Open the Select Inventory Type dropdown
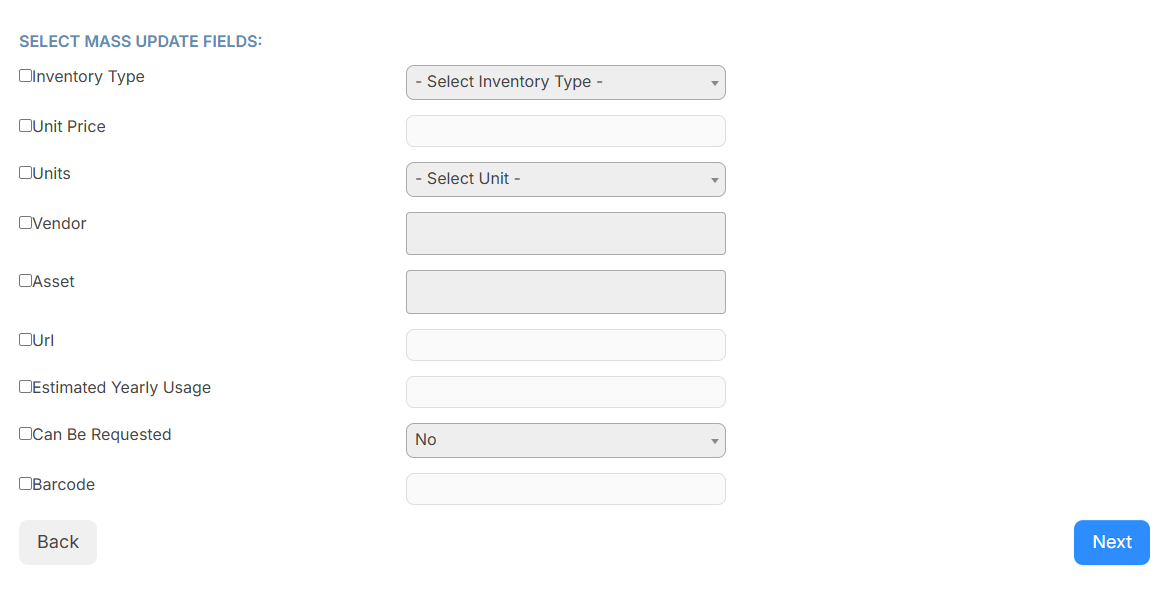The height and width of the screenshot is (590, 1175). [x=565, y=82]
